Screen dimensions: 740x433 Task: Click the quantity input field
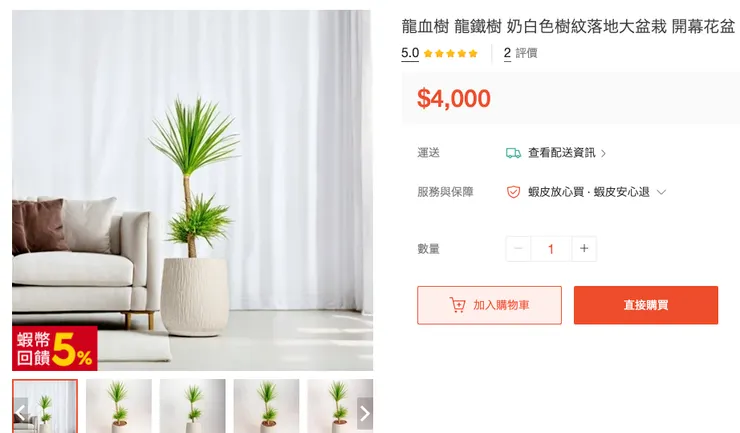(x=551, y=248)
